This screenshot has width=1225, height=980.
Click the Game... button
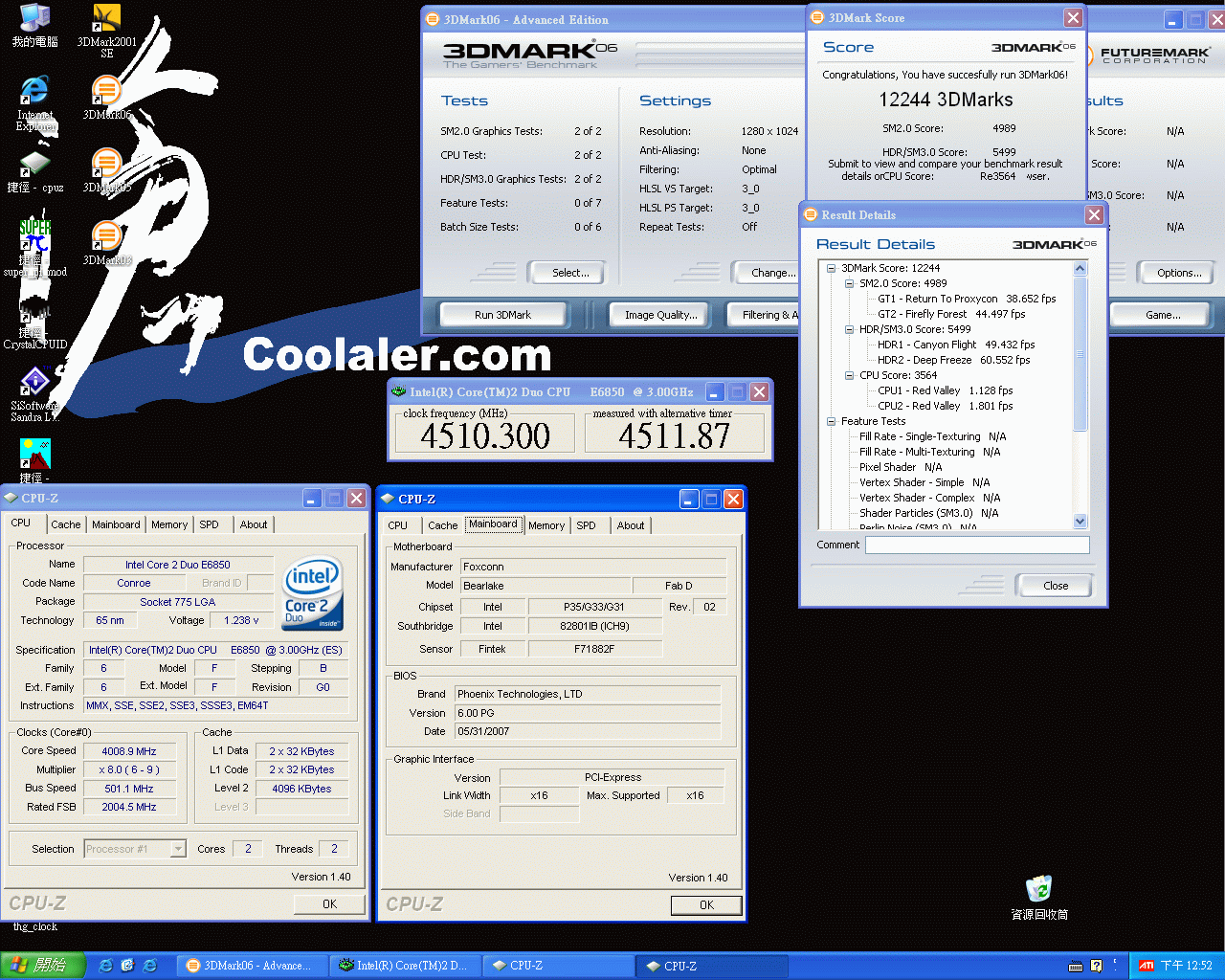[1163, 315]
